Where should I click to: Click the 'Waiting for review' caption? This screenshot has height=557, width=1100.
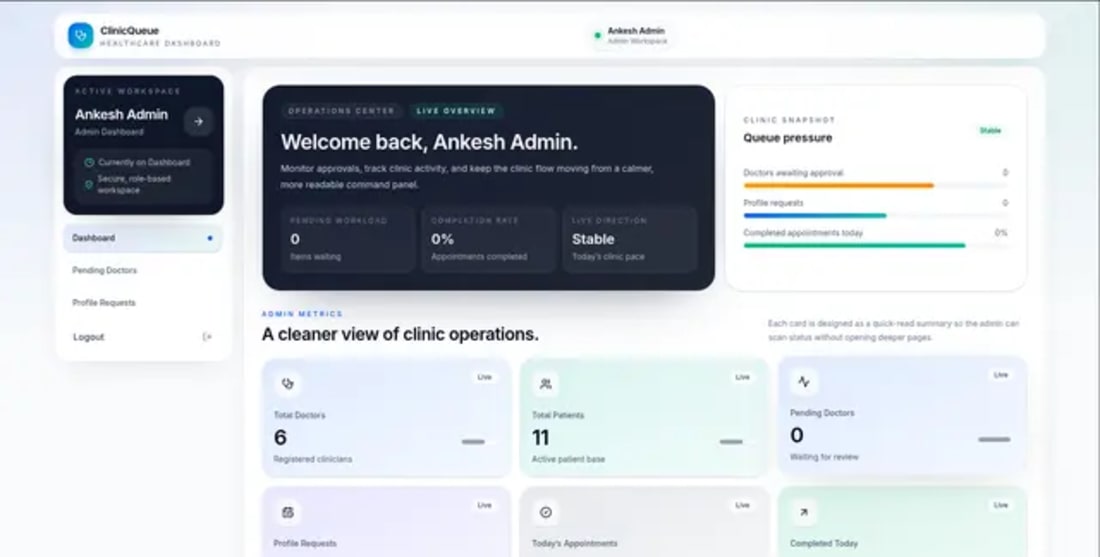click(x=824, y=457)
